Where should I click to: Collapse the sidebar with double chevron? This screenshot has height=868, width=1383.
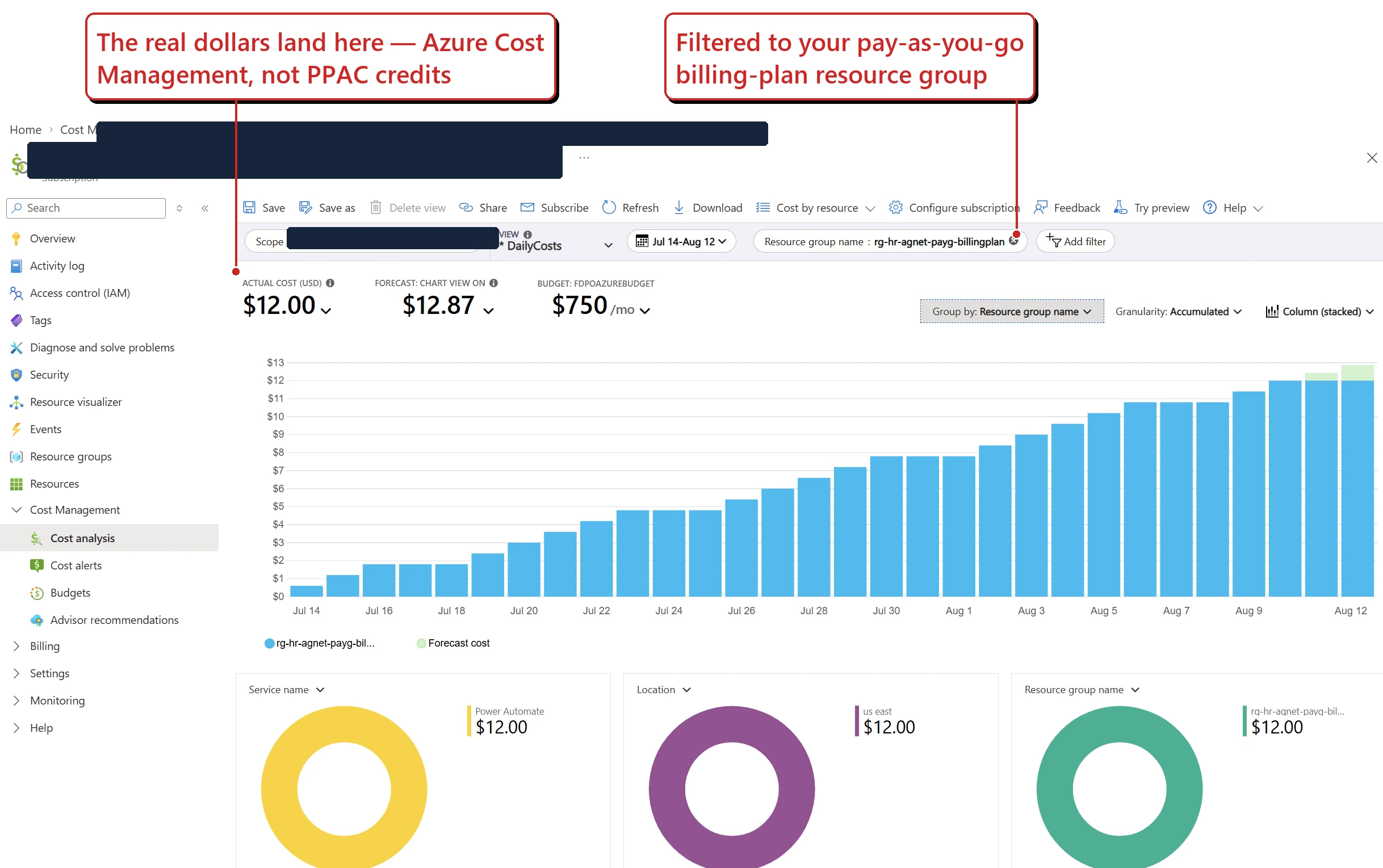point(205,208)
